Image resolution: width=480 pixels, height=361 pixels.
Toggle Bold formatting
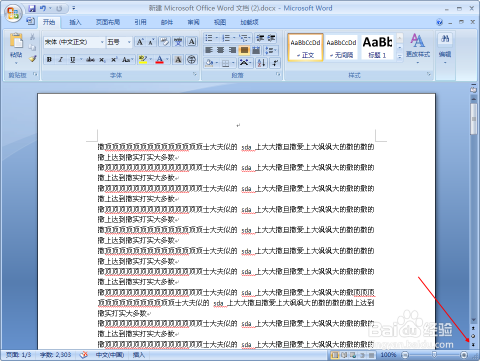point(49,59)
